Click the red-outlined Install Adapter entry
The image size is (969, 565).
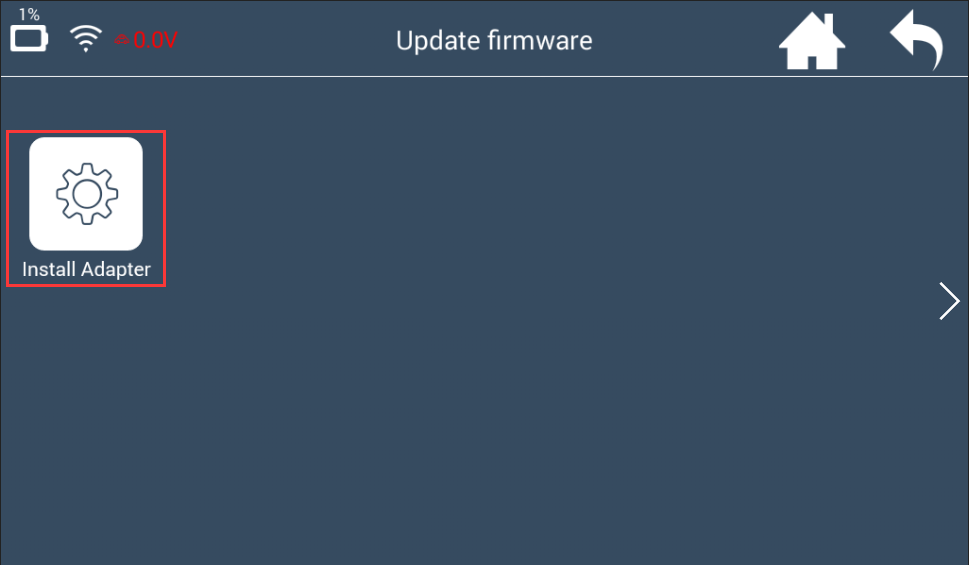[x=86, y=208]
